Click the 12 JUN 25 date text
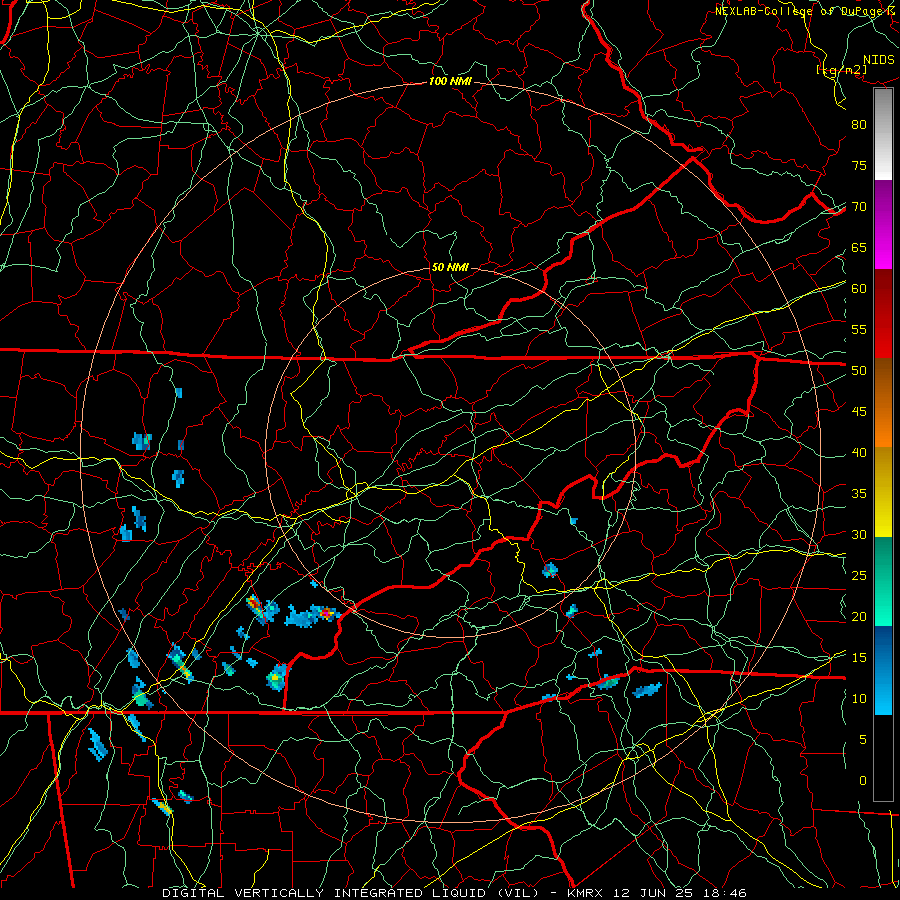 tap(654, 893)
